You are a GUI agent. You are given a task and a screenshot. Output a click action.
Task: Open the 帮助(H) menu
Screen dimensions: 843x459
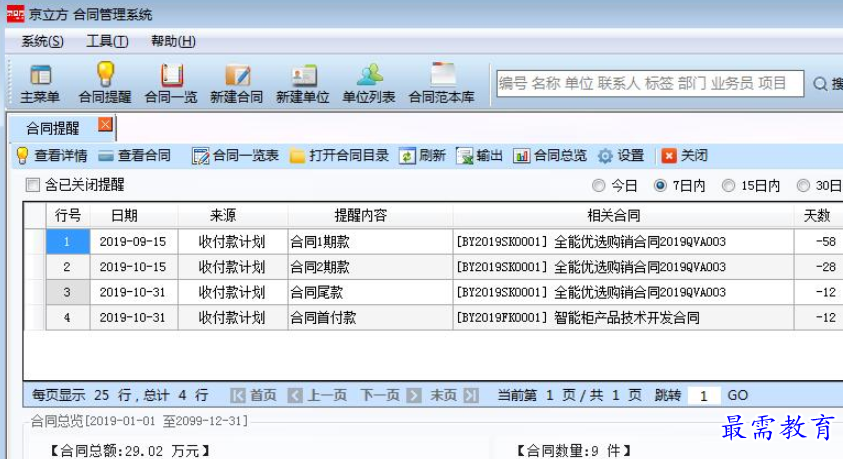tap(173, 41)
